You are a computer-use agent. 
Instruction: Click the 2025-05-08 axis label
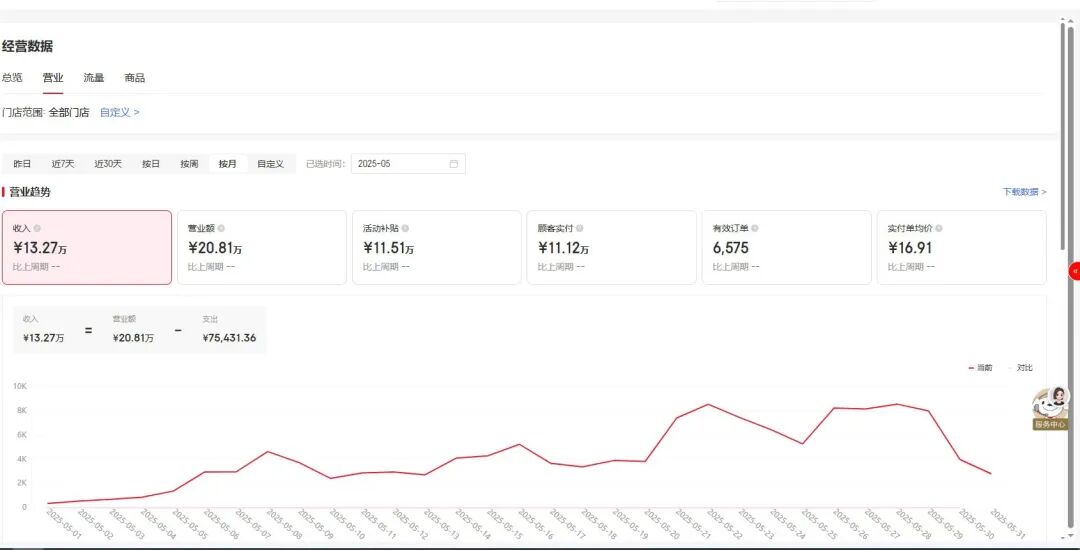(284, 526)
